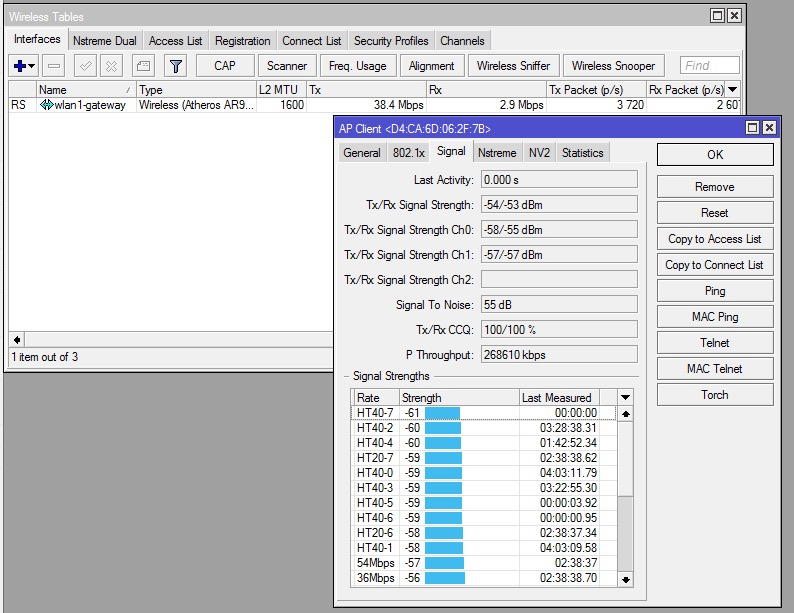The height and width of the screenshot is (613, 794).
Task: Click the comment note icon
Action: [143, 66]
